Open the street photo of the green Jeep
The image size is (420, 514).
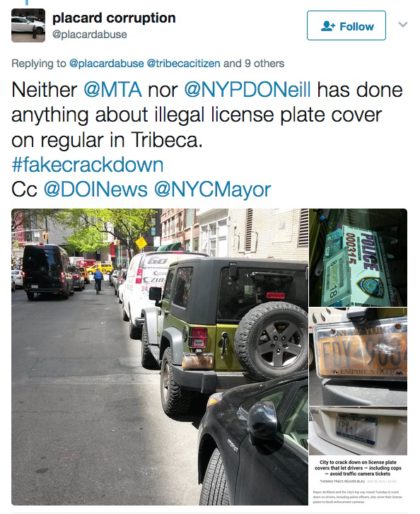(160, 357)
